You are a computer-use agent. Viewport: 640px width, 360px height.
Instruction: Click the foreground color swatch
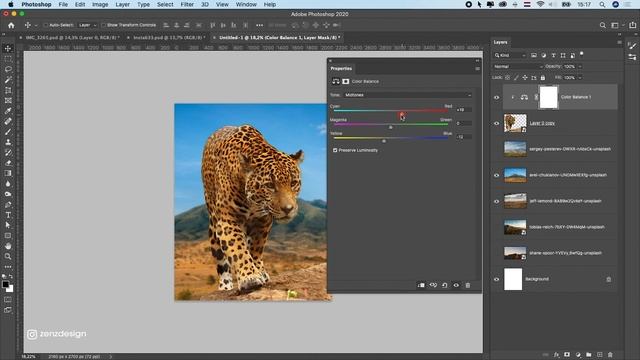click(x=5, y=284)
